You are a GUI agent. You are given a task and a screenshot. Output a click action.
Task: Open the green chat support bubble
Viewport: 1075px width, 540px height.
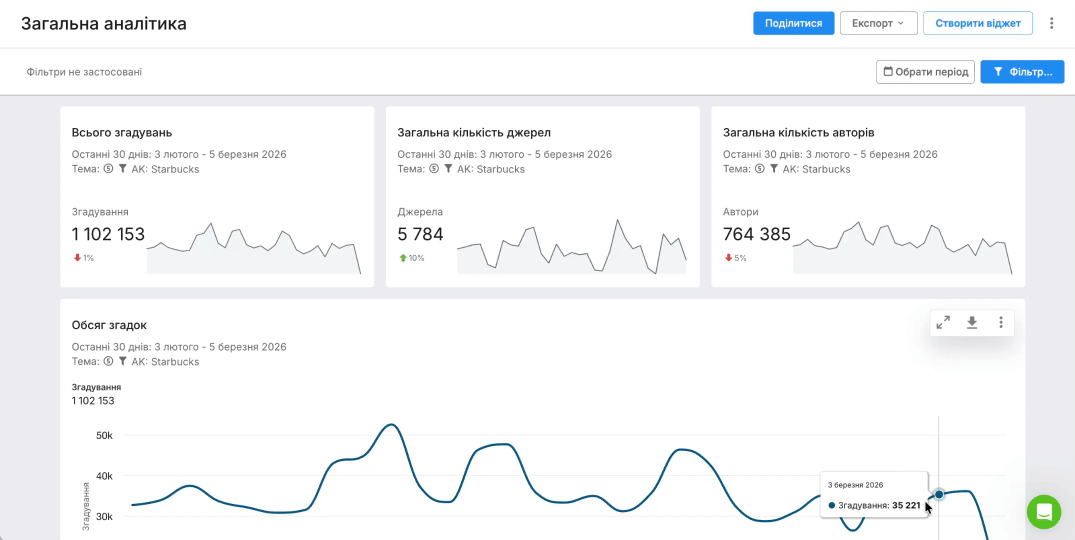[1044, 512]
